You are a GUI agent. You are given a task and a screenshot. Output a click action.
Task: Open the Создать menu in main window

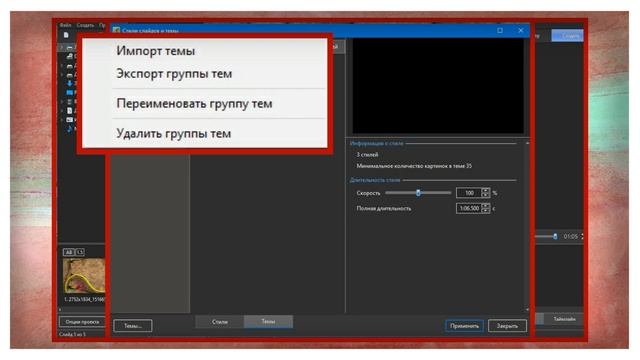click(x=85, y=25)
